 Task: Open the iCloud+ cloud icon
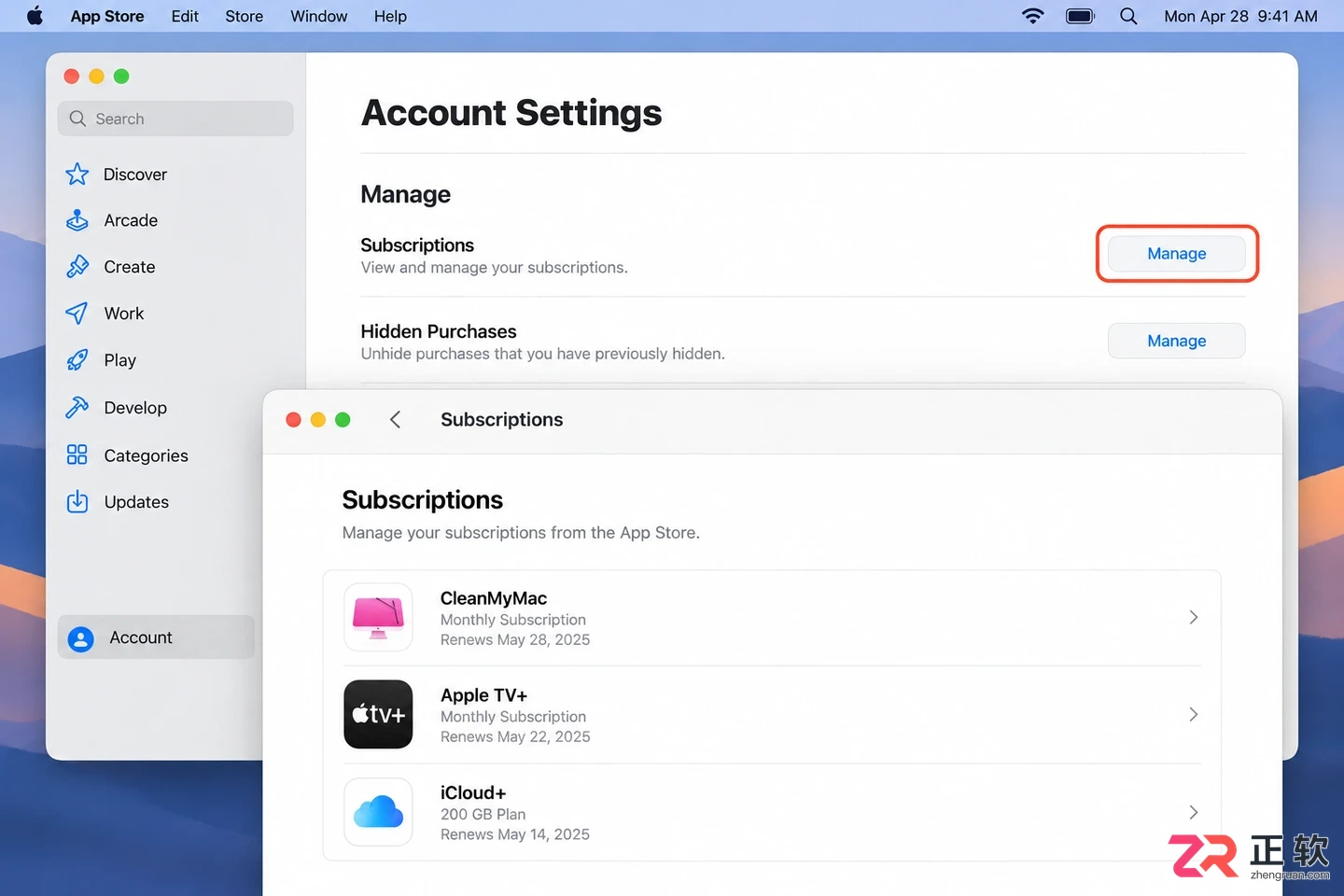point(378,812)
